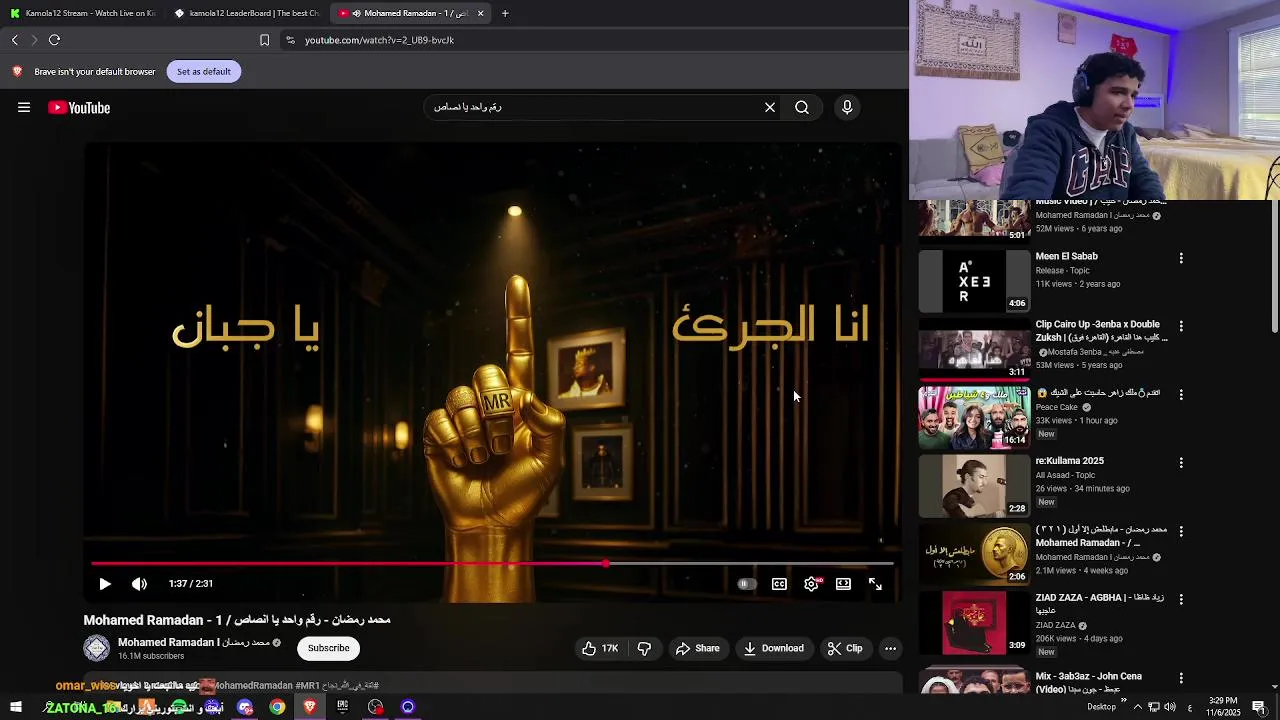This screenshot has width=1280, height=720.
Task: Open options for Mix - 3ab3az John Cena
Action: [1181, 678]
